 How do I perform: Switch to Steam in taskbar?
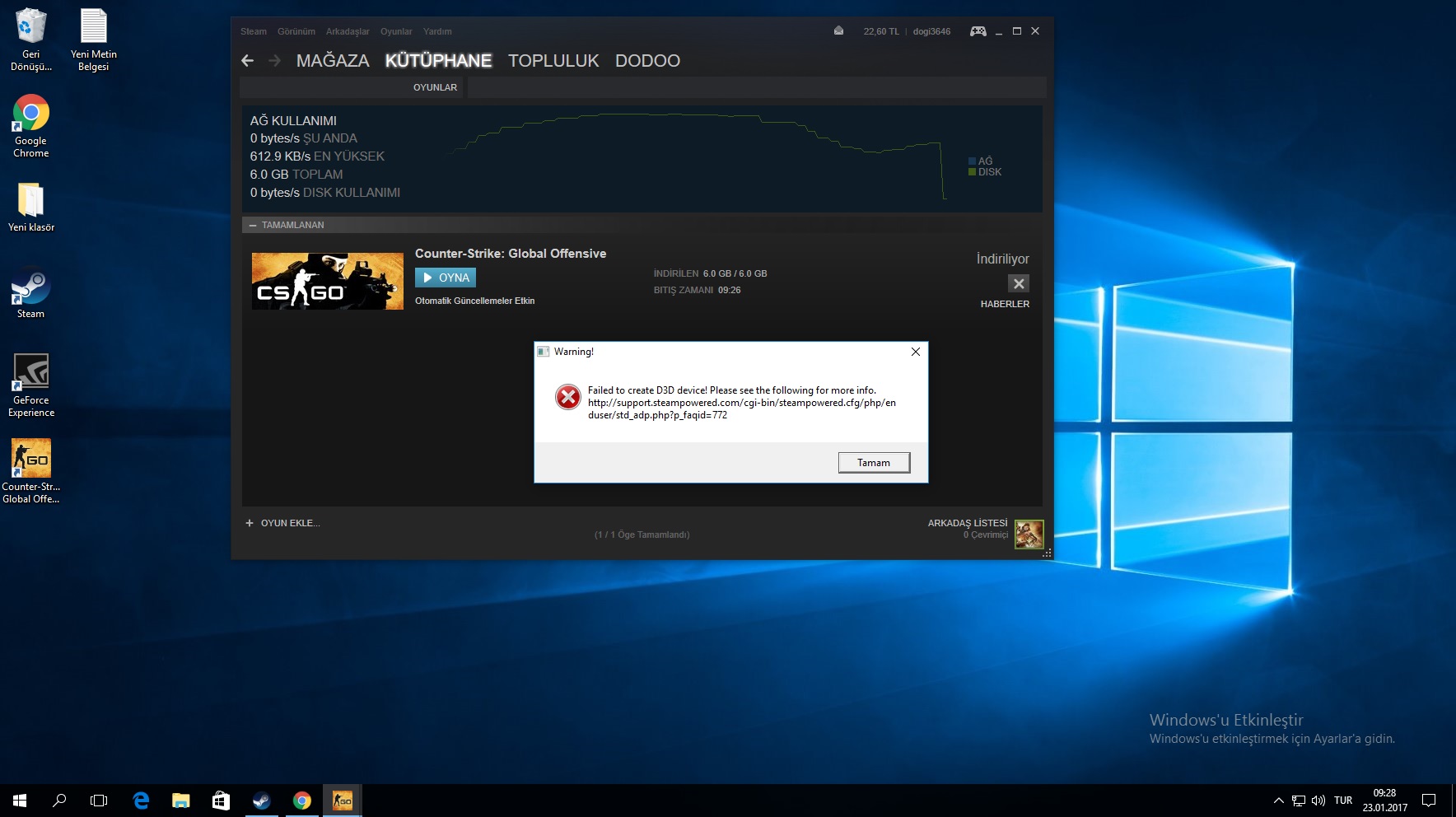[261, 801]
